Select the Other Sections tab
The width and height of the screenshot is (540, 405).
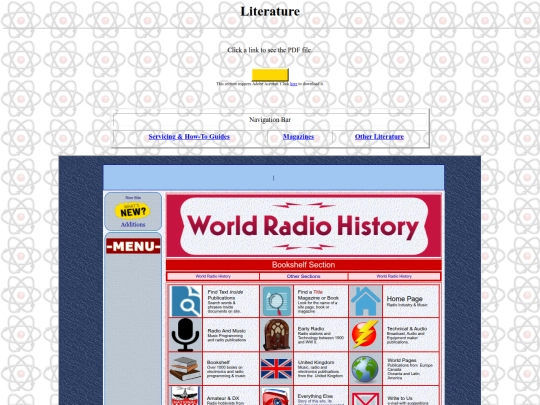[303, 276]
